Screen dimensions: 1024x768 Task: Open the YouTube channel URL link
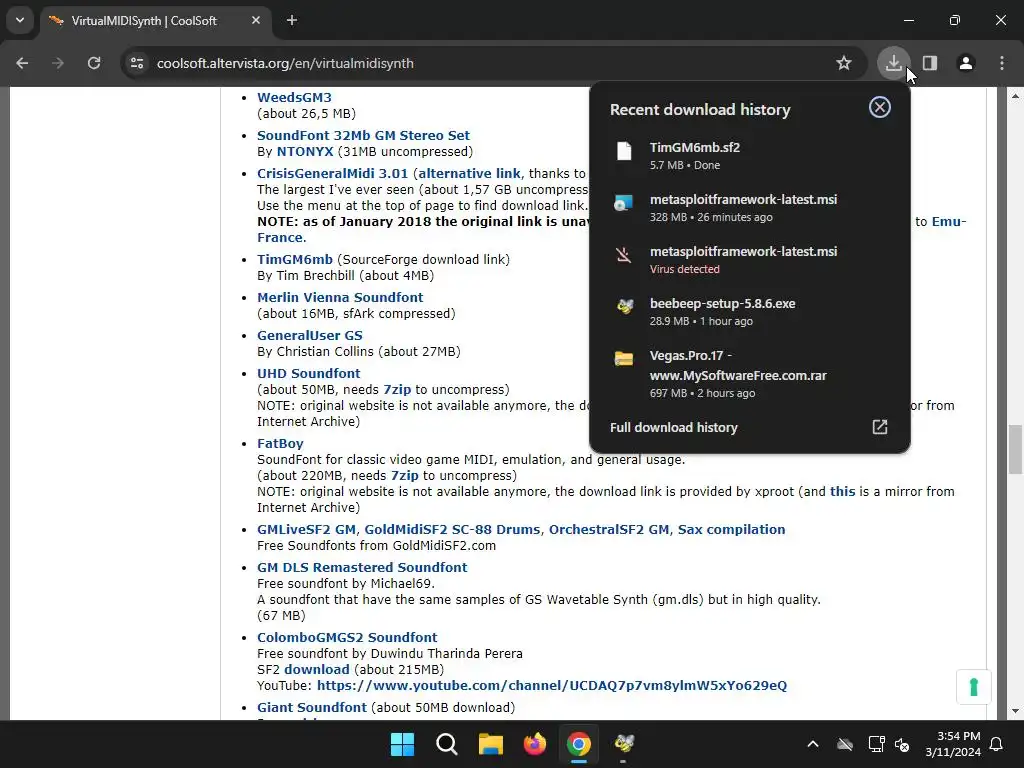552,686
